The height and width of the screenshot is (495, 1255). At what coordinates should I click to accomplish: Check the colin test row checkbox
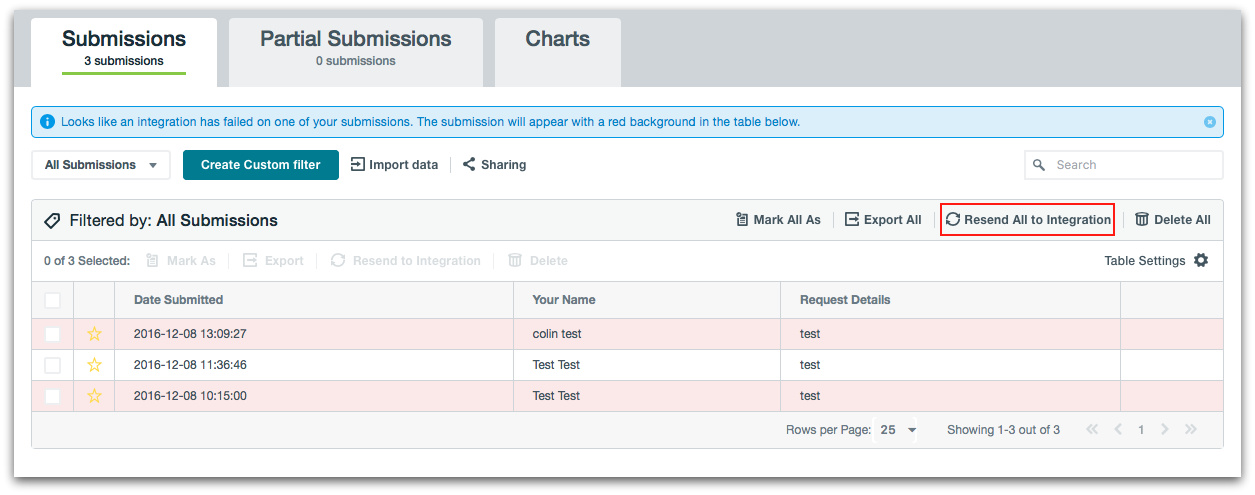pos(53,334)
